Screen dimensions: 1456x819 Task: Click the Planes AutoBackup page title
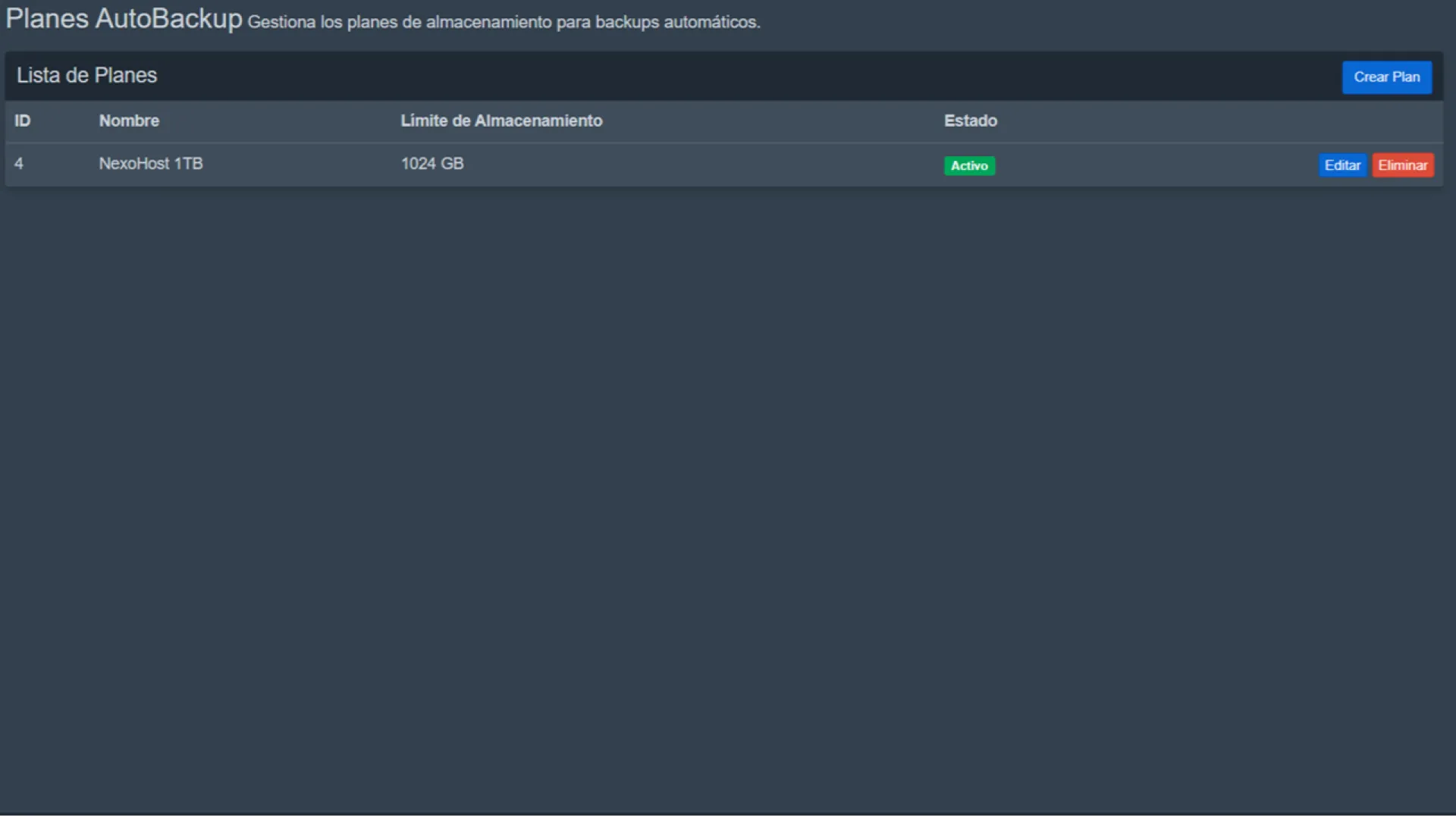tap(124, 19)
